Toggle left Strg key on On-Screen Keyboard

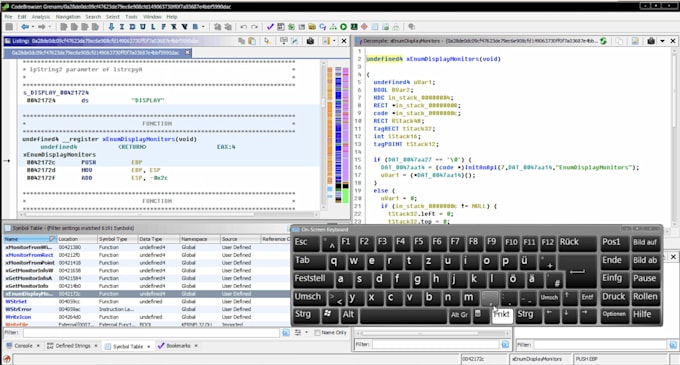[x=306, y=315]
